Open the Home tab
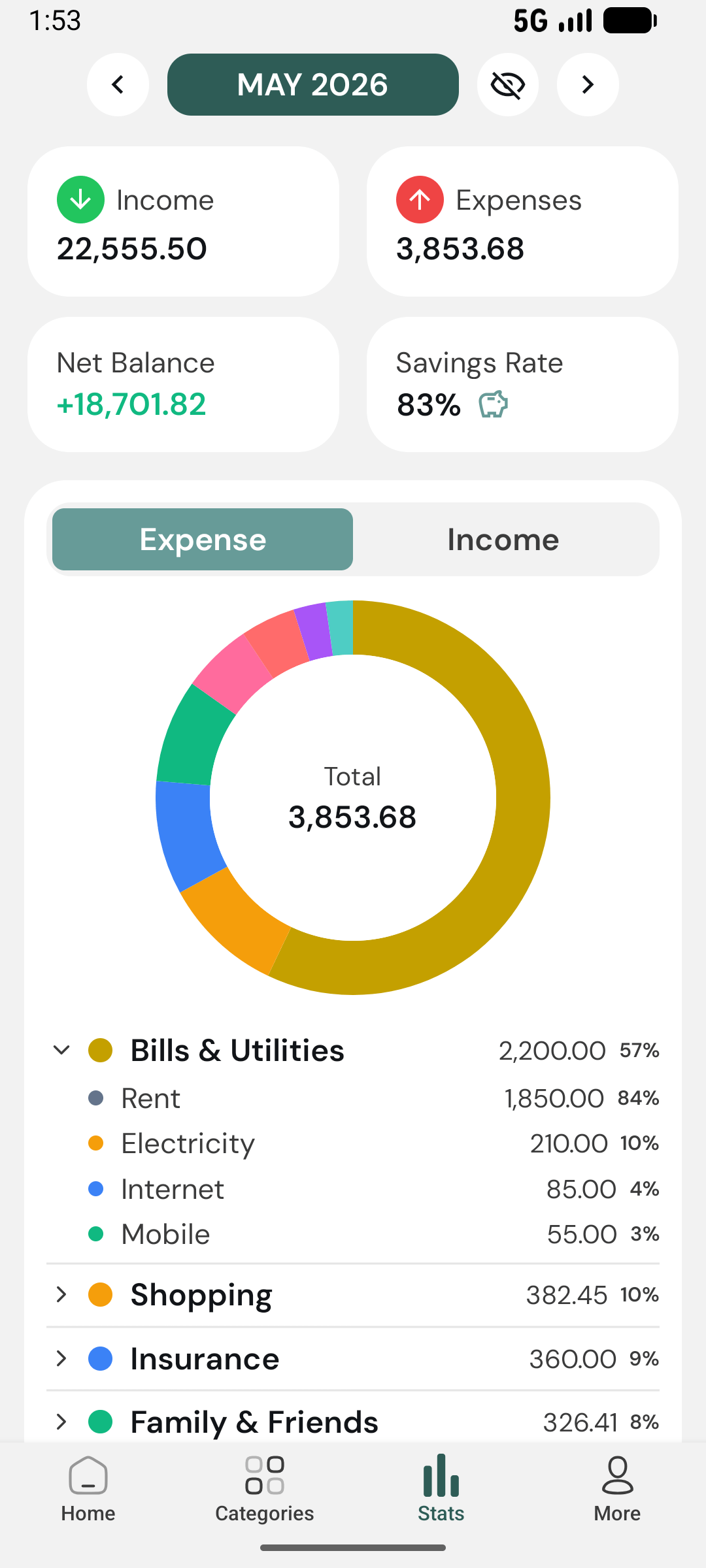This screenshot has width=706, height=1568. (x=88, y=1490)
